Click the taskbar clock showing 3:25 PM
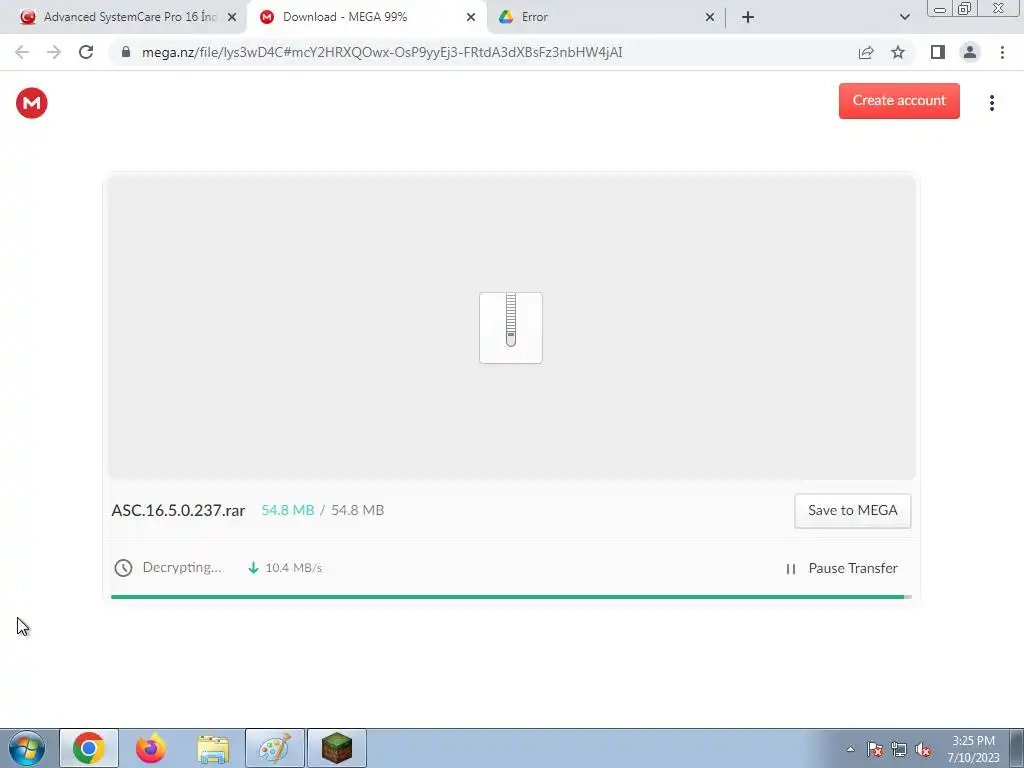This screenshot has height=768, width=1024. click(x=973, y=749)
